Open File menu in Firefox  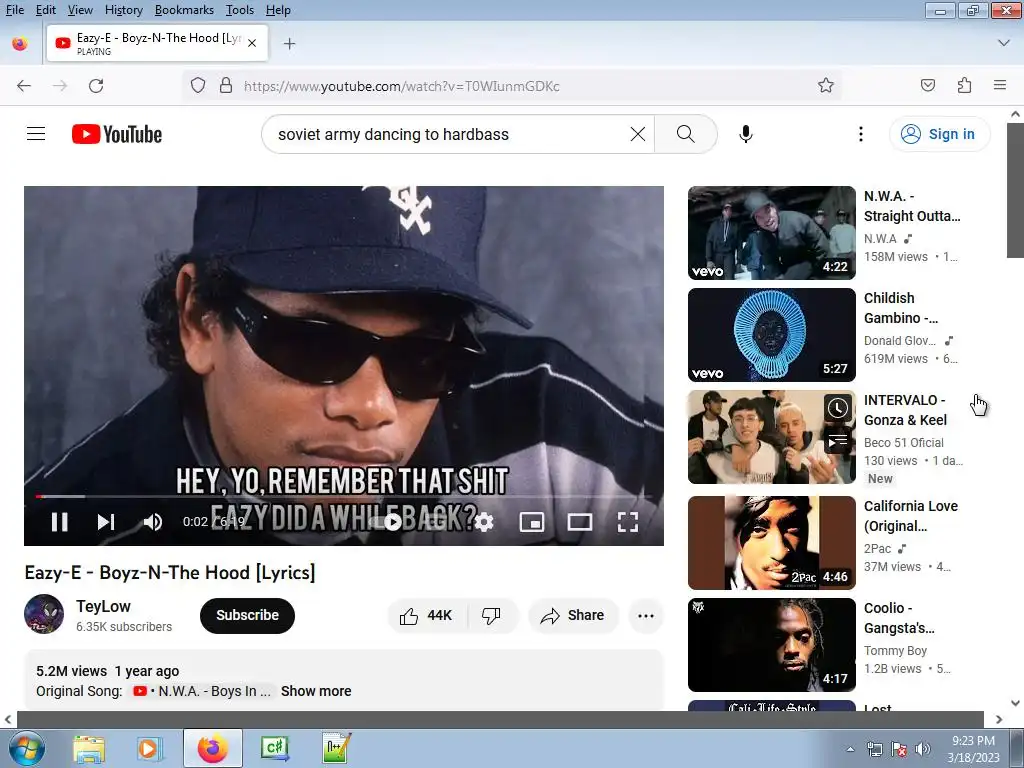tap(14, 10)
